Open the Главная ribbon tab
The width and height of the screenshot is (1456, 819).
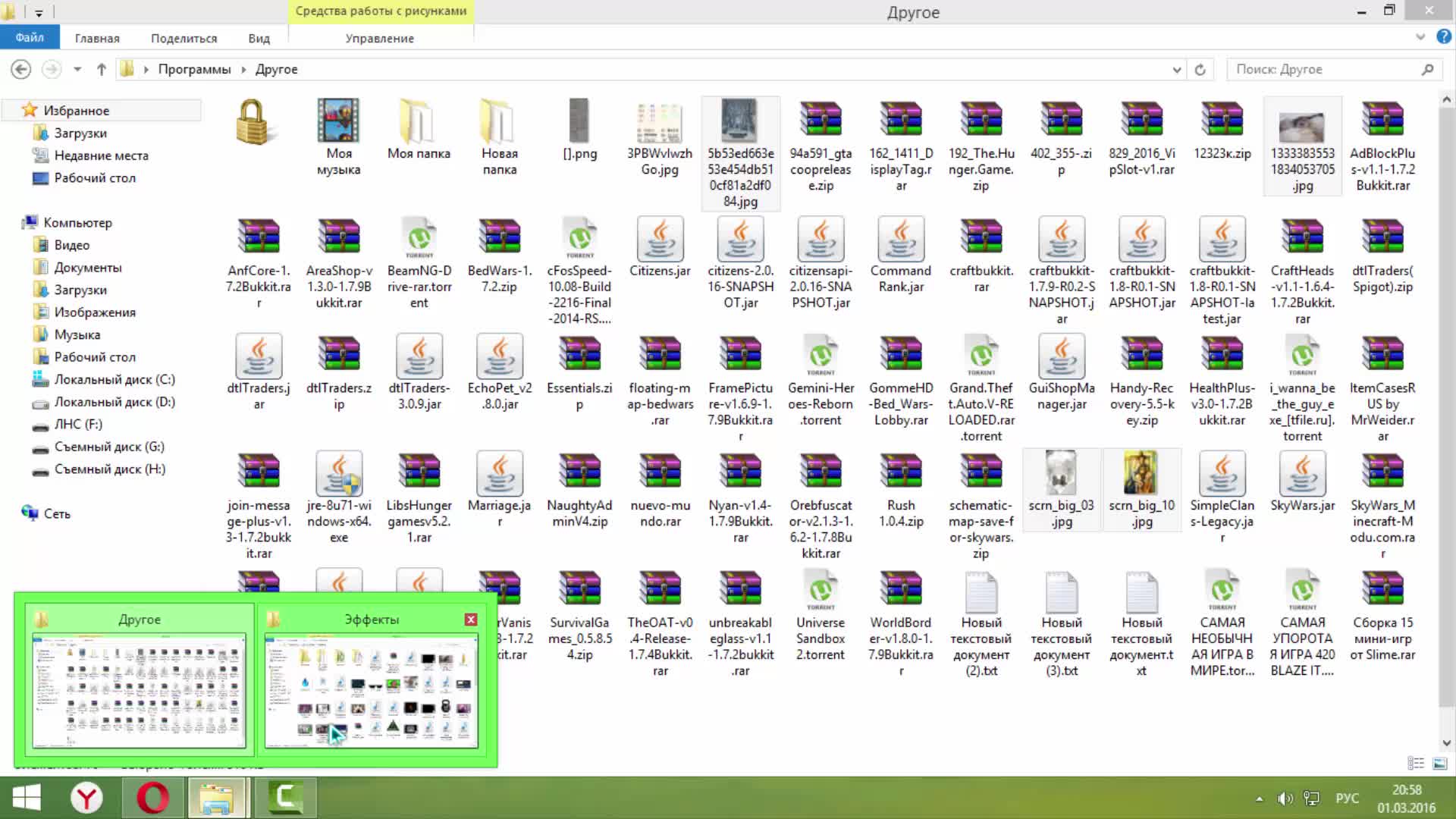[97, 38]
